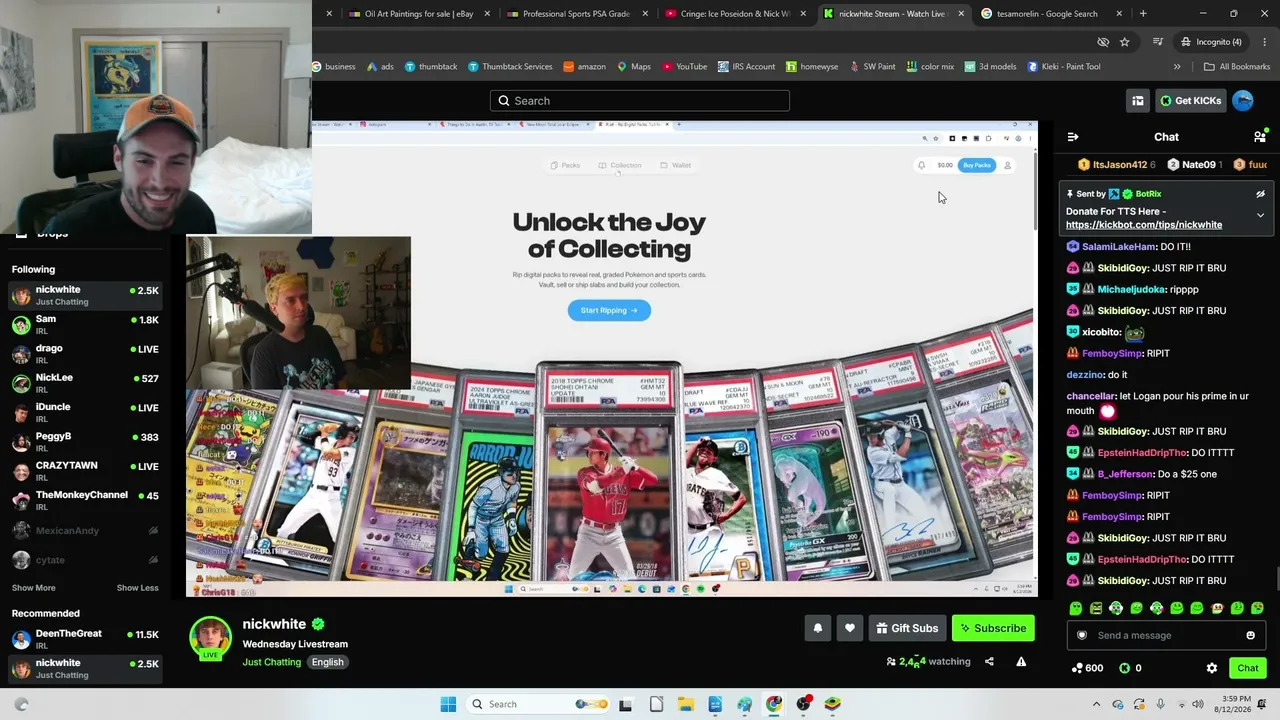Click Show More under Following
The width and height of the screenshot is (1280, 720).
34,588
